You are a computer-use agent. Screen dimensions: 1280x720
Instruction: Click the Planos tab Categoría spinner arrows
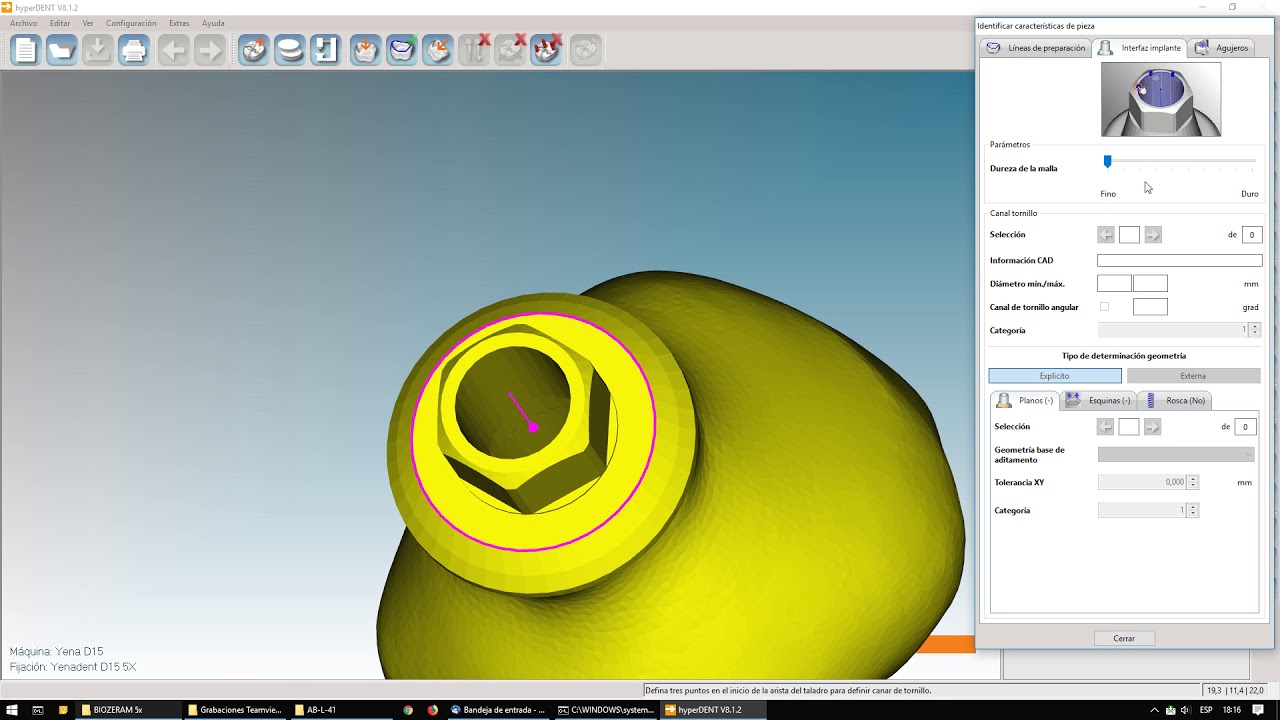[x=1192, y=510]
